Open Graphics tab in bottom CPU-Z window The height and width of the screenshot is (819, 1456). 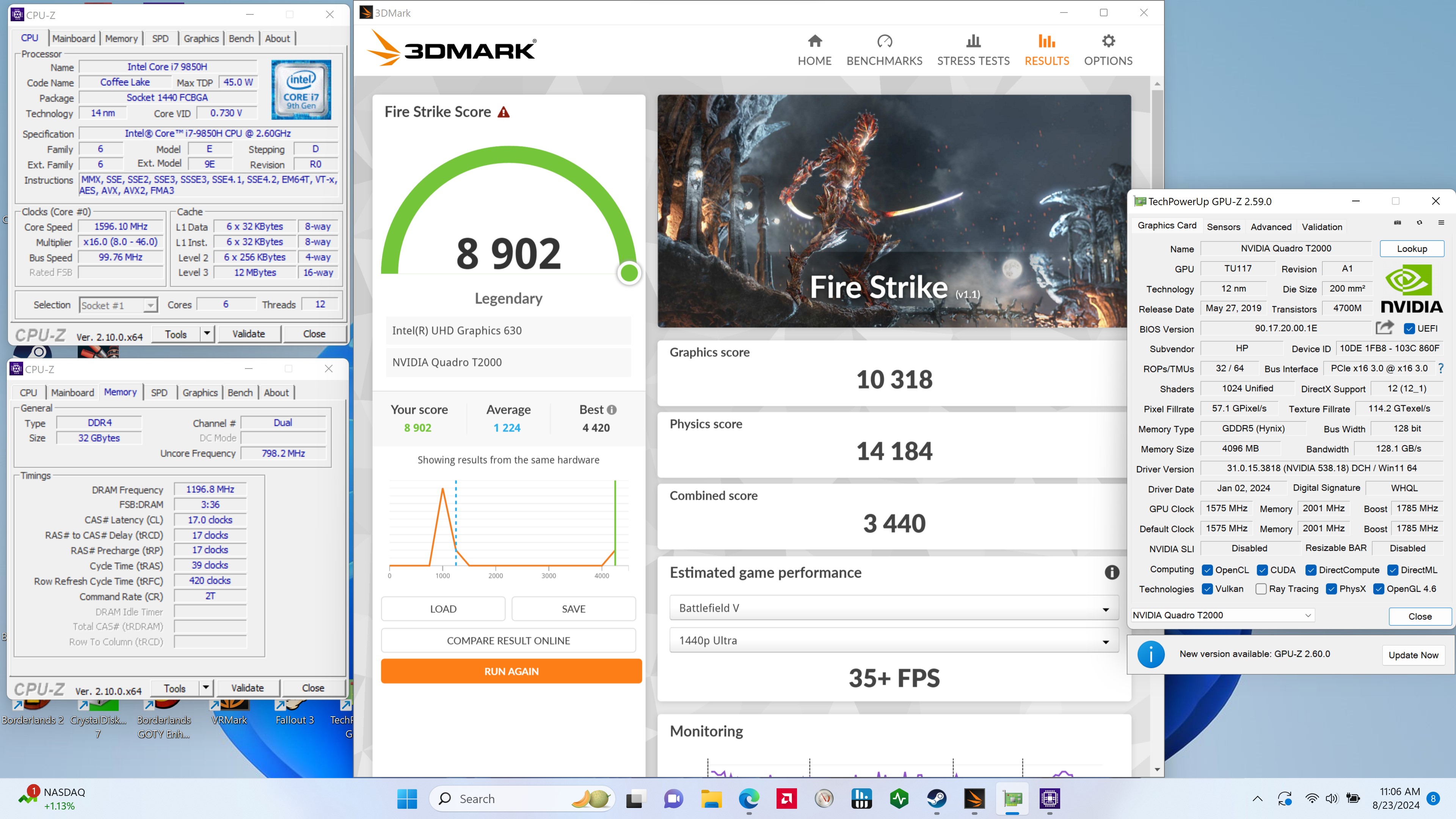point(199,393)
